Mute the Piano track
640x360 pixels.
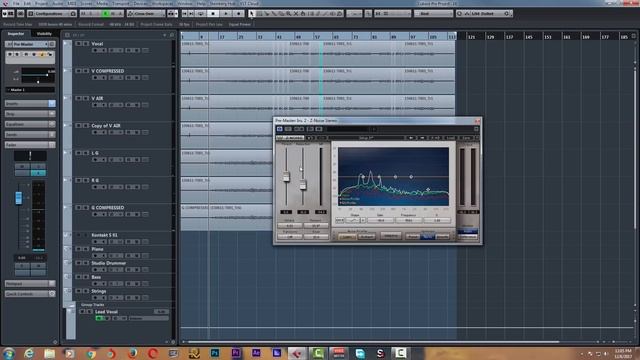[78, 249]
